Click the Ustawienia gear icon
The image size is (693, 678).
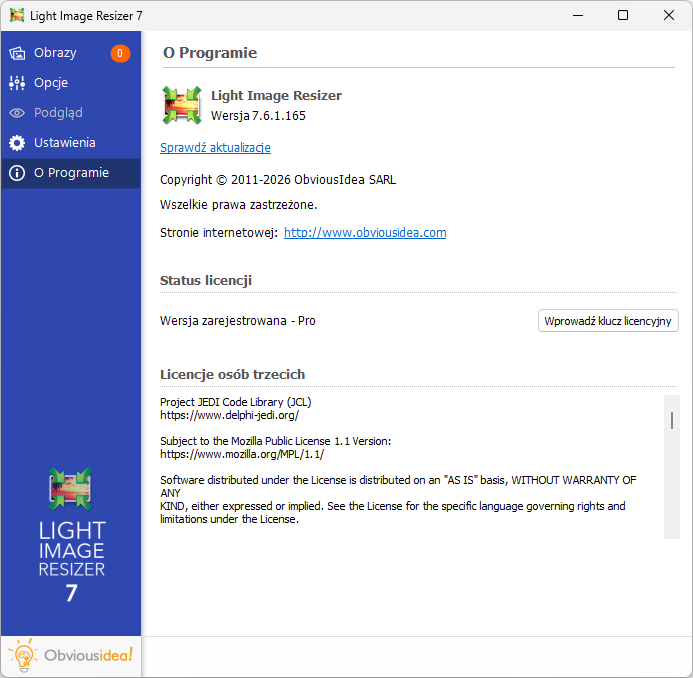[17, 143]
